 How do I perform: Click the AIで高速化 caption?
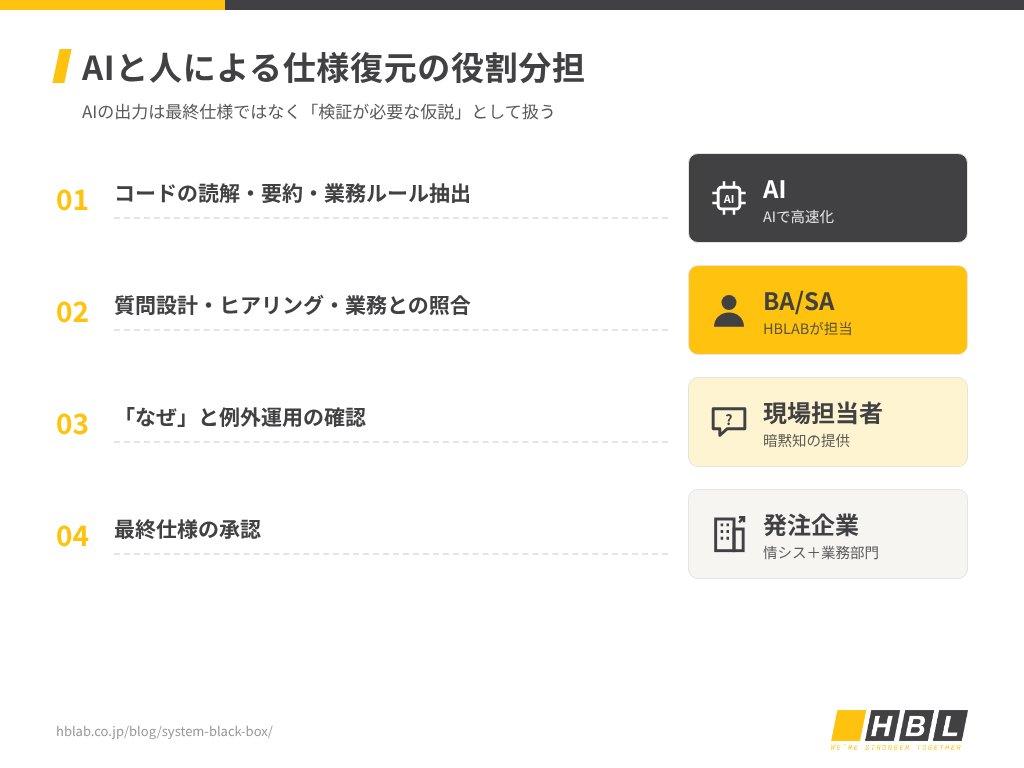tap(798, 217)
